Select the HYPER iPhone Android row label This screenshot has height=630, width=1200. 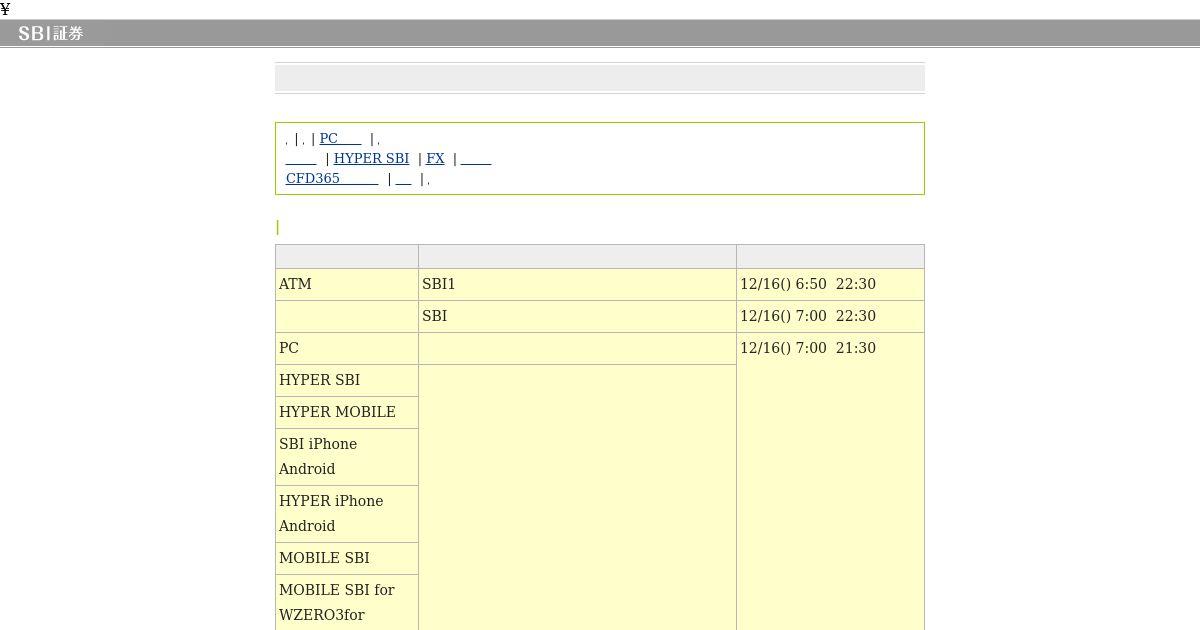[x=347, y=513]
